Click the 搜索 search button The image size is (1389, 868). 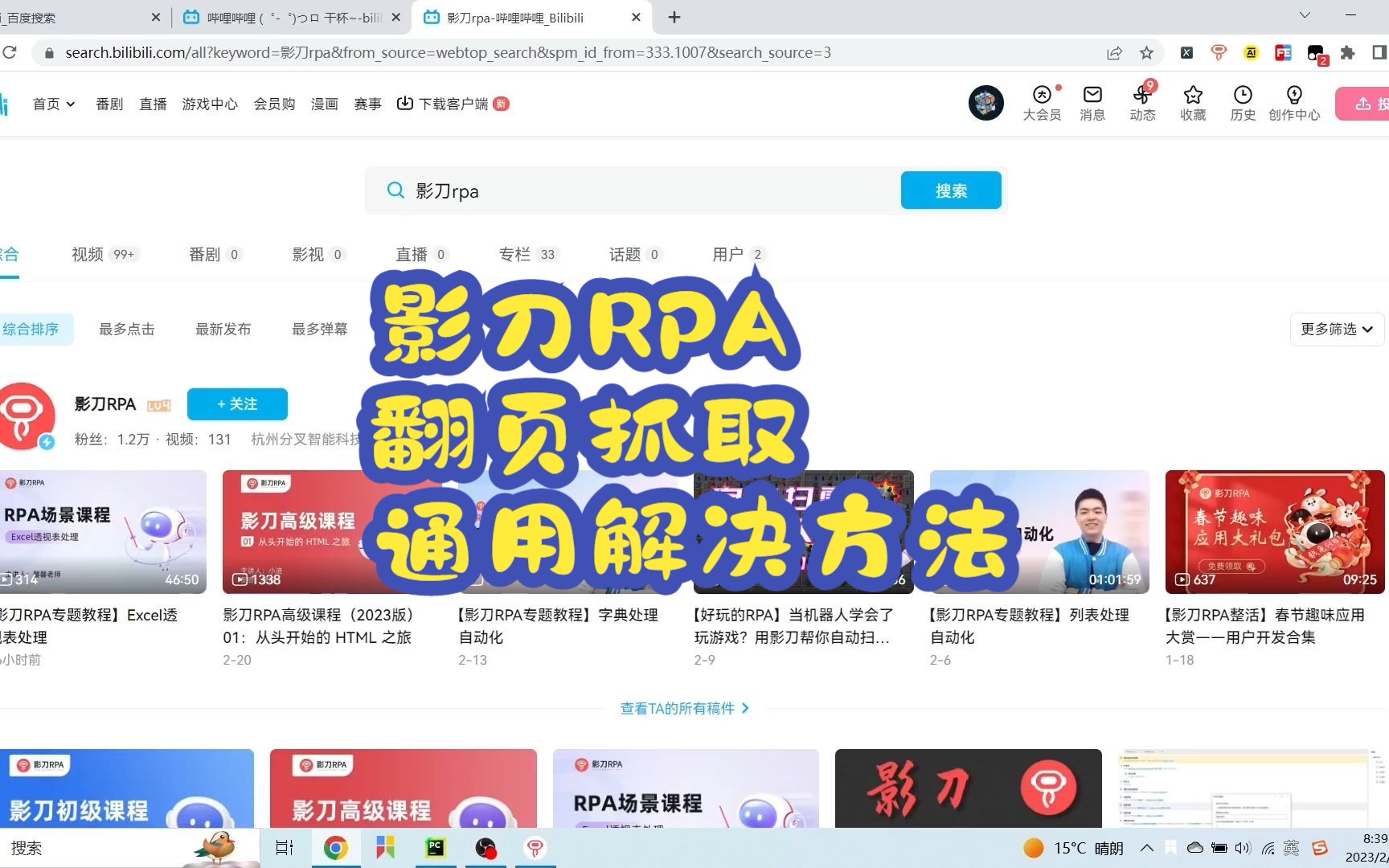coord(951,190)
